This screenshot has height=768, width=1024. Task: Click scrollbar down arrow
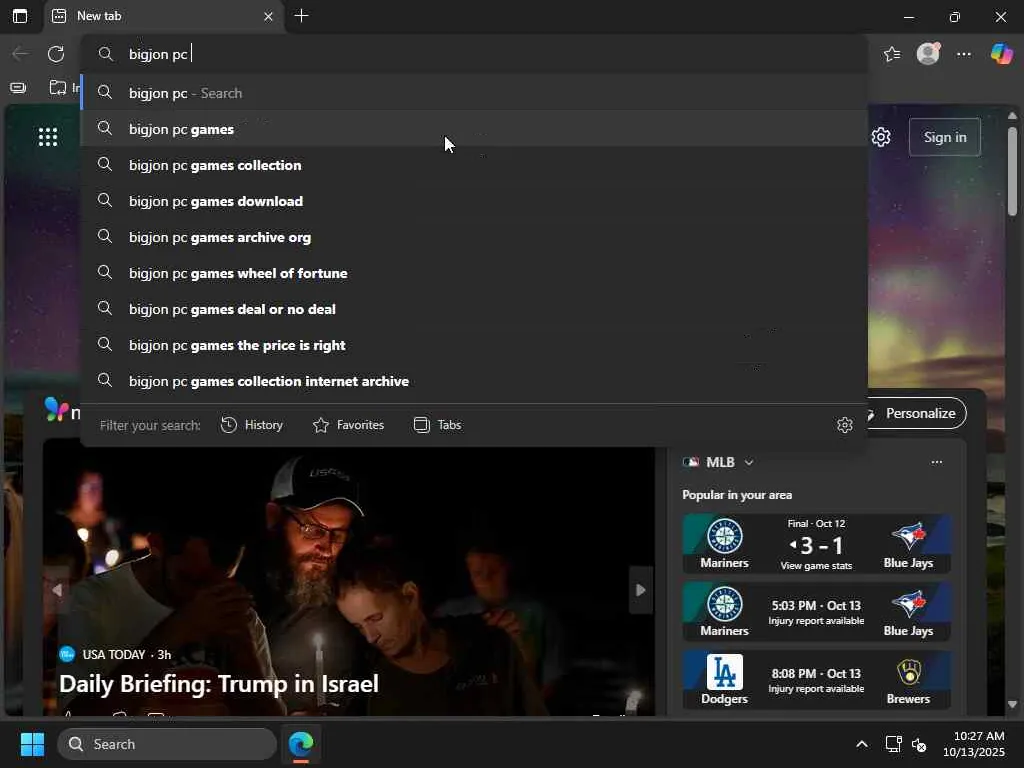1012,704
